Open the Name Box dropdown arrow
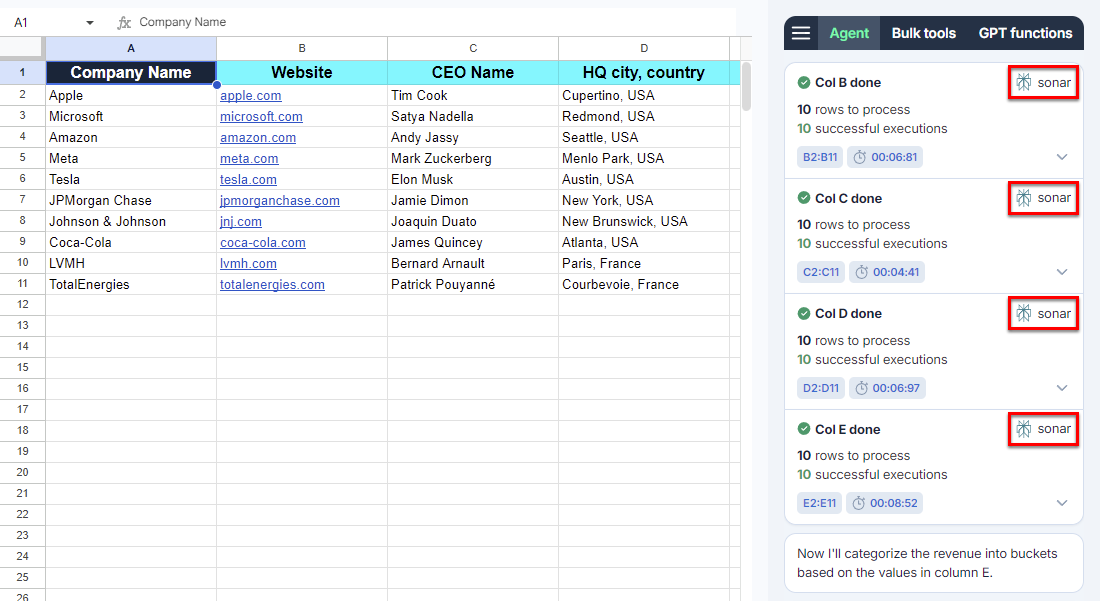This screenshot has width=1100, height=601. (90, 22)
